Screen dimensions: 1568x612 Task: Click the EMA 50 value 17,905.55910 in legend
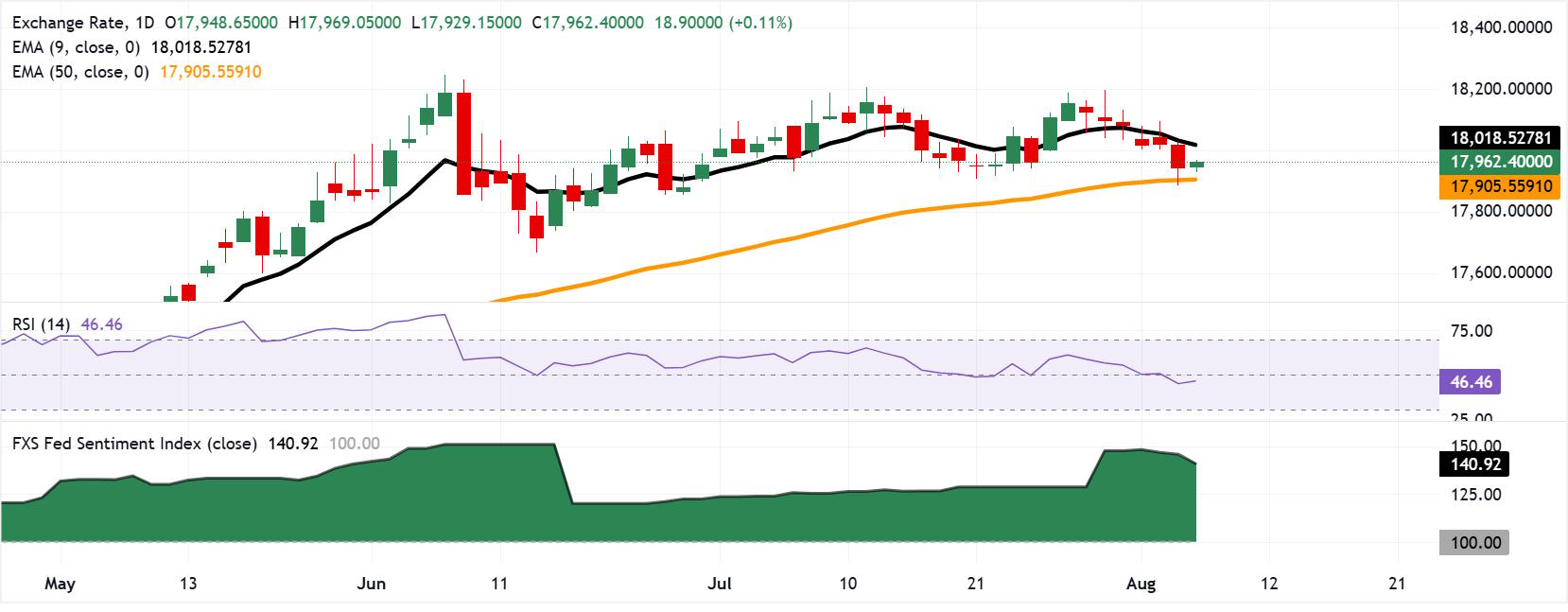point(211,72)
